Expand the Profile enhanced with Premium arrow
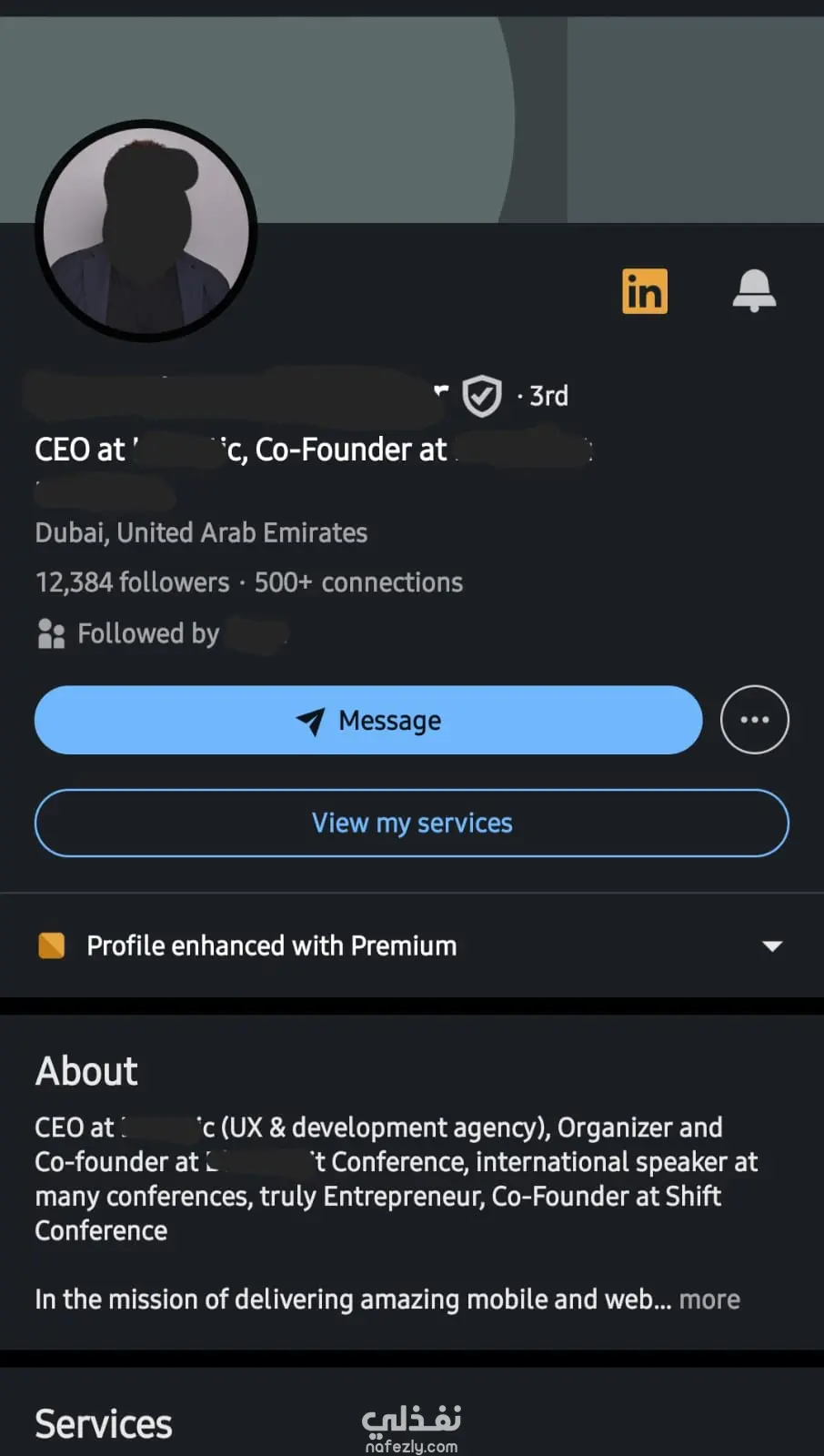The height and width of the screenshot is (1456, 824). (772, 946)
